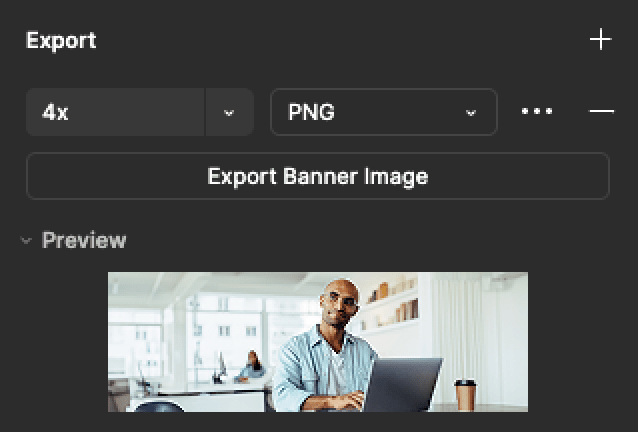
Task: Open the PNG file format dropdown
Action: pyautogui.click(x=383, y=112)
